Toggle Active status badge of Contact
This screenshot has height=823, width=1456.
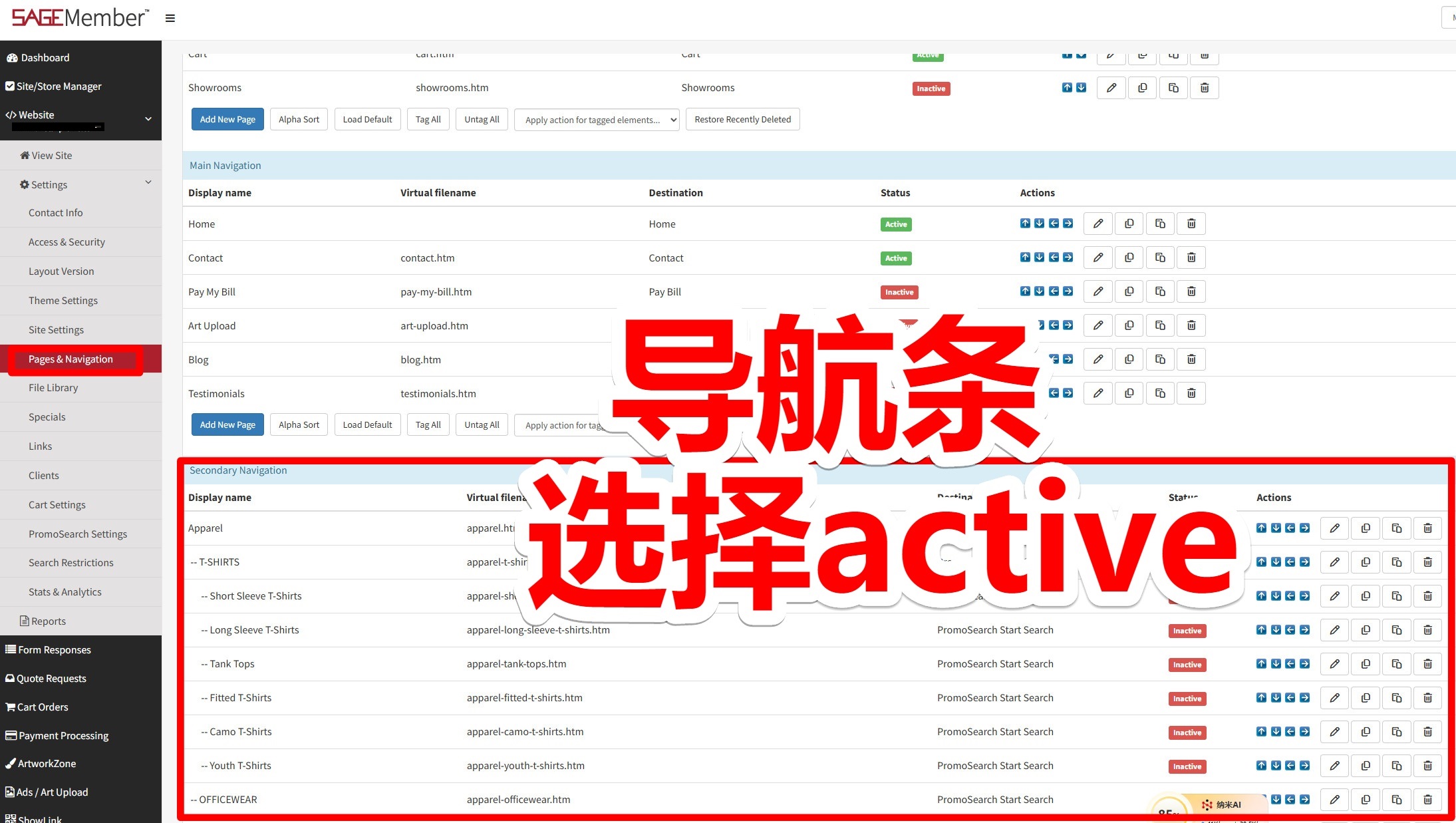pos(895,258)
